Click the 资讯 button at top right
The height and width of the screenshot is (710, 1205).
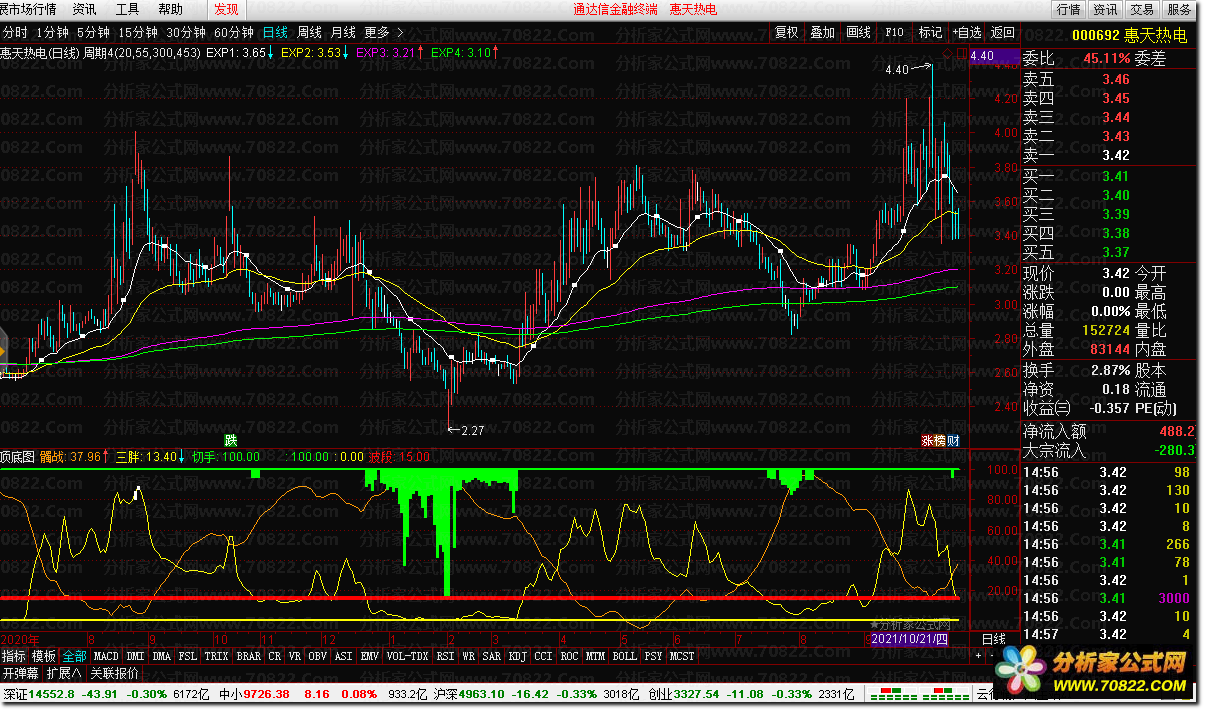1105,9
